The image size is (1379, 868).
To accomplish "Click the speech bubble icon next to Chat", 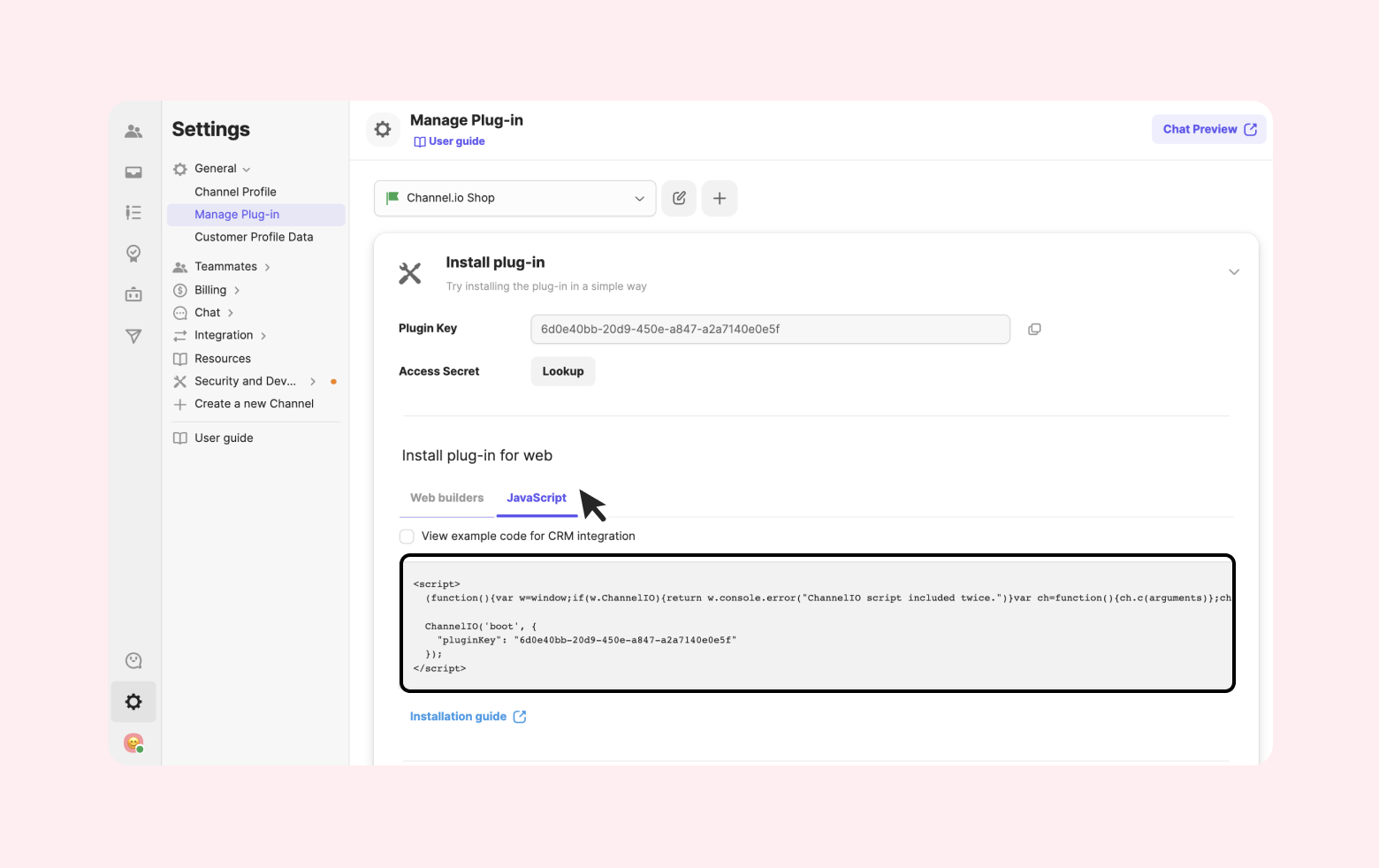I will coord(180,313).
